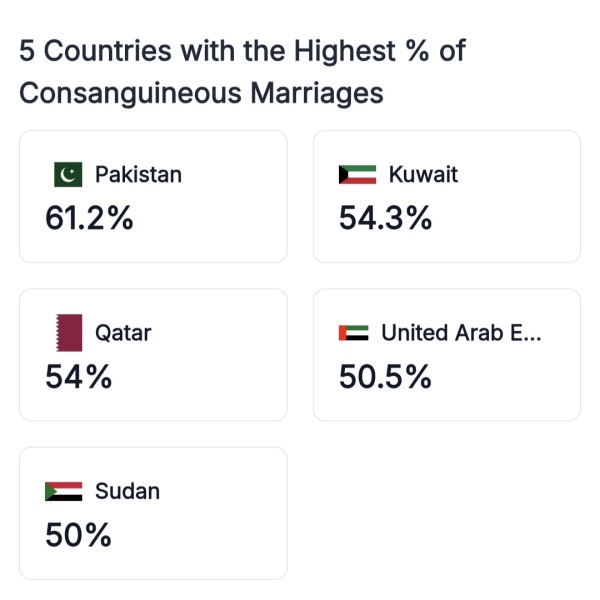Click the Pakistan flag icon

click(68, 175)
